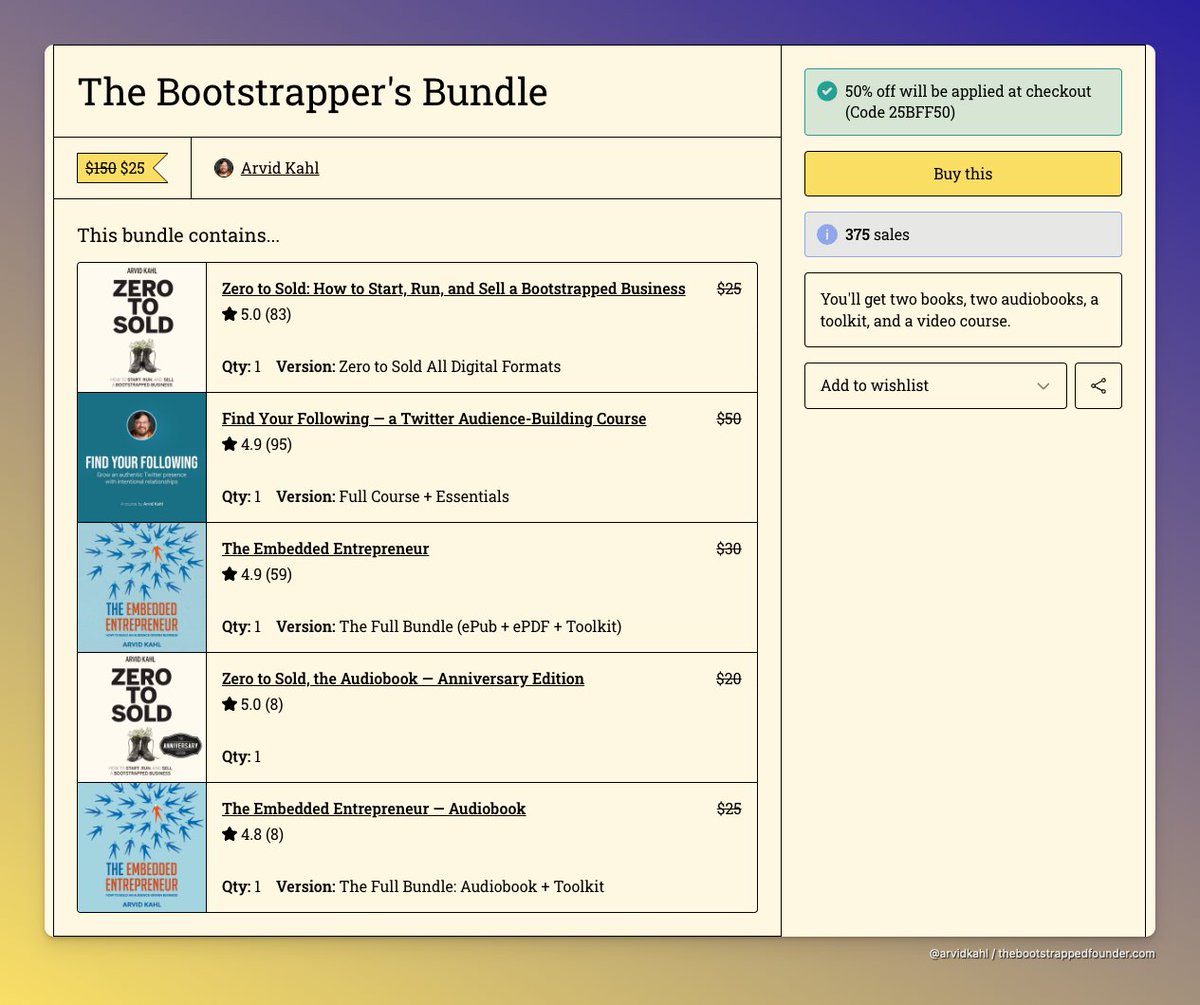Click the Buy this button
Image resolution: width=1200 pixels, height=1005 pixels.
click(962, 173)
